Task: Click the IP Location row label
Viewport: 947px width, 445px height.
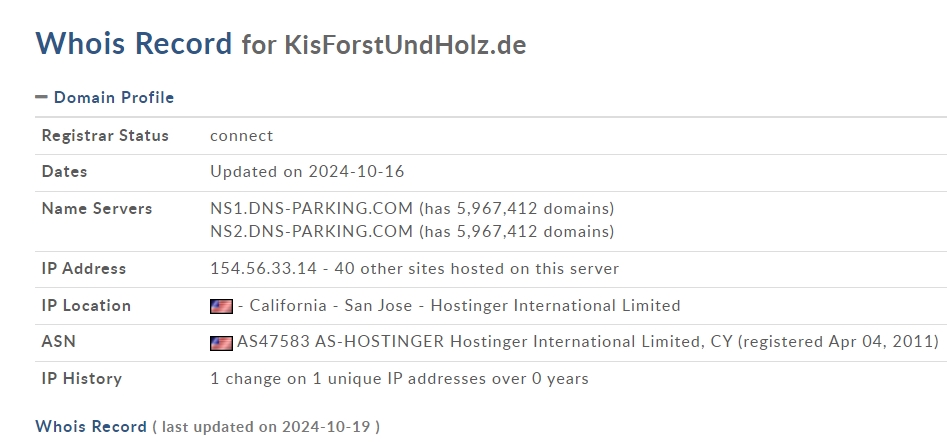Action: [86, 306]
